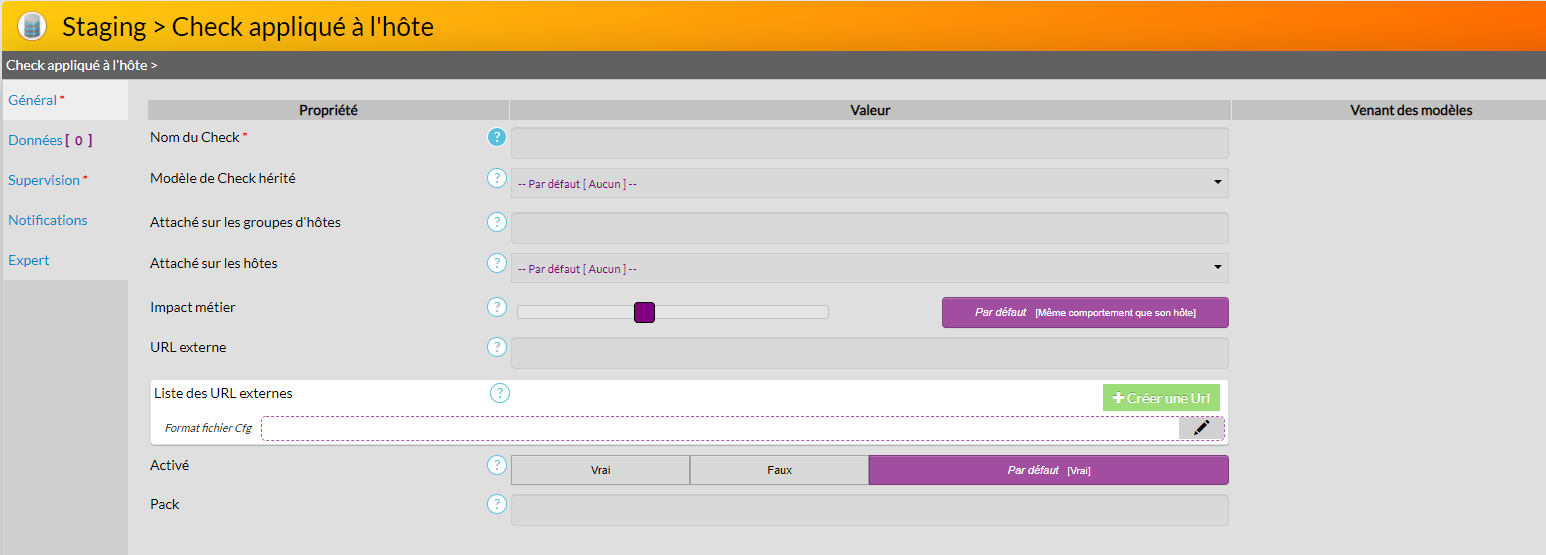Select Par défaut [Vrai] for Activé
1546x555 pixels.
point(1048,470)
